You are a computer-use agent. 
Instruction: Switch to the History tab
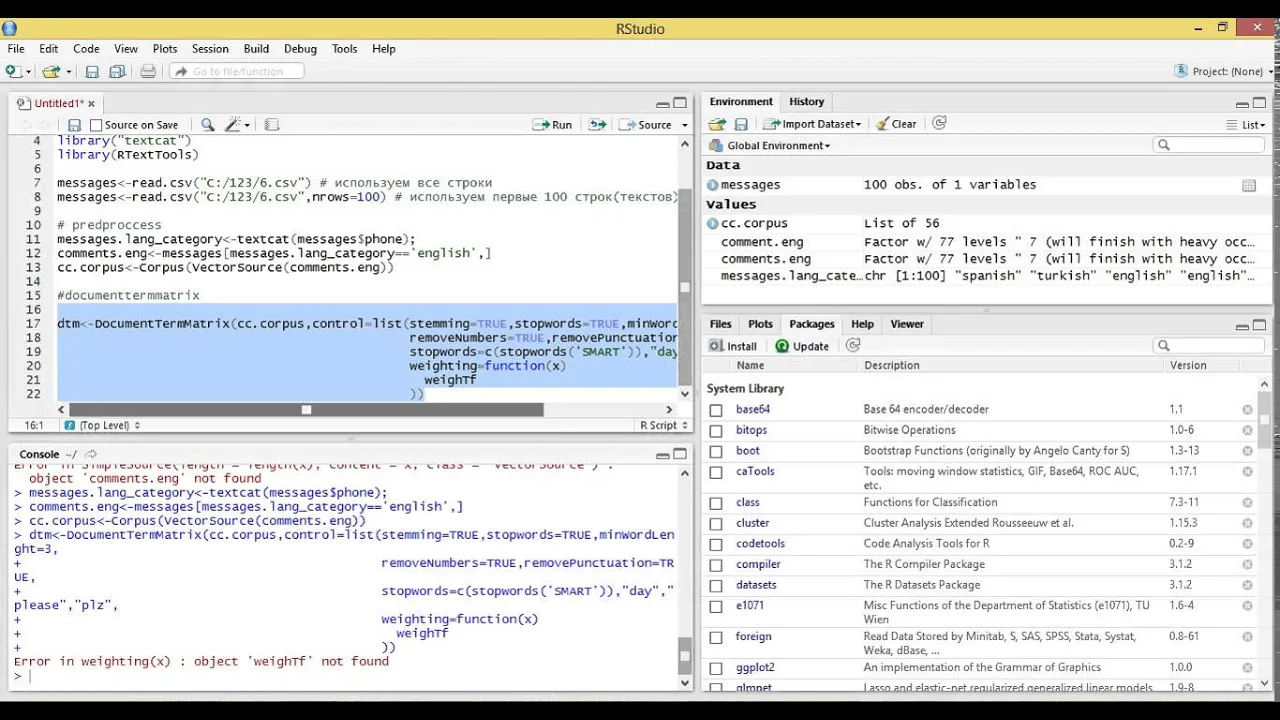806,101
